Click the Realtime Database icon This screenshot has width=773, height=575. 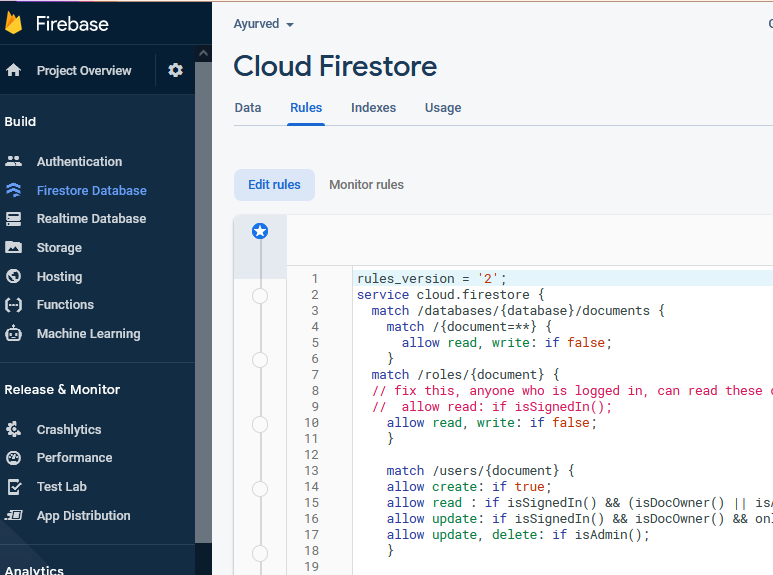coord(13,218)
